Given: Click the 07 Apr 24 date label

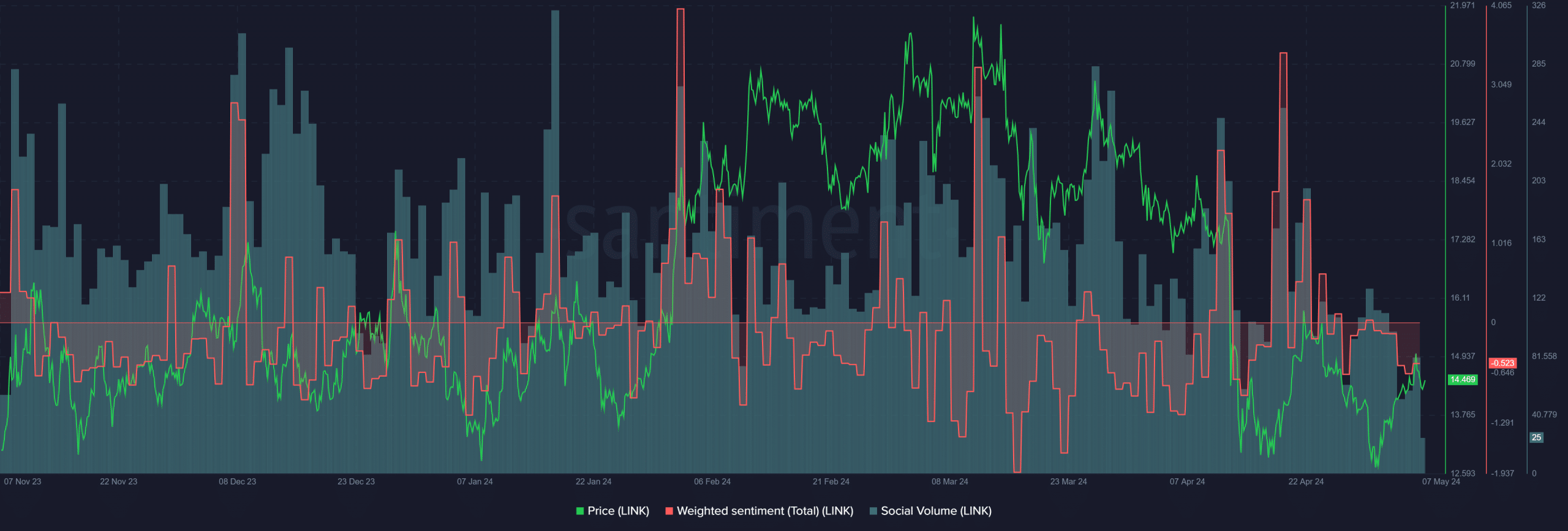Looking at the screenshot, I should [1187, 481].
